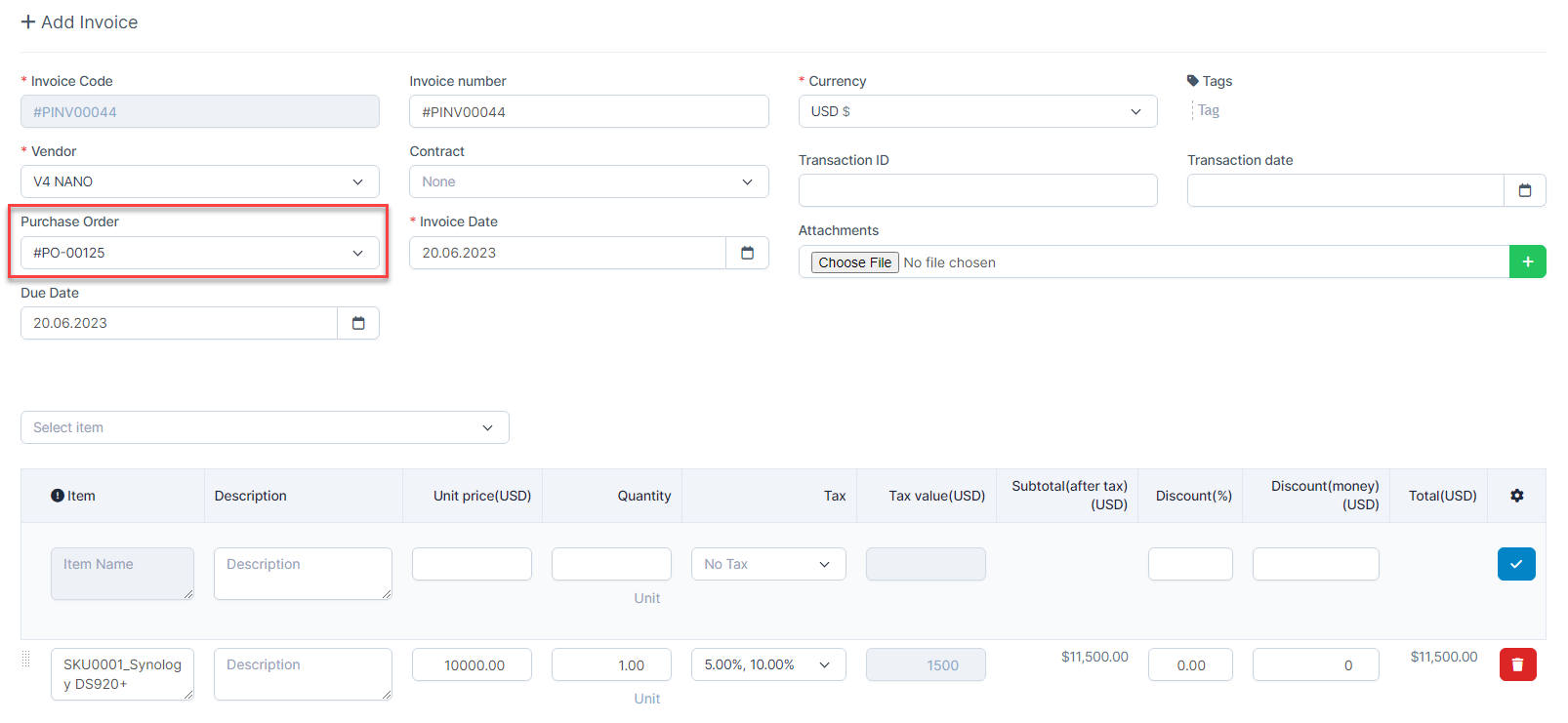
Task: Expand the Vendor dropdown showing V4 NANO
Action: tap(199, 181)
